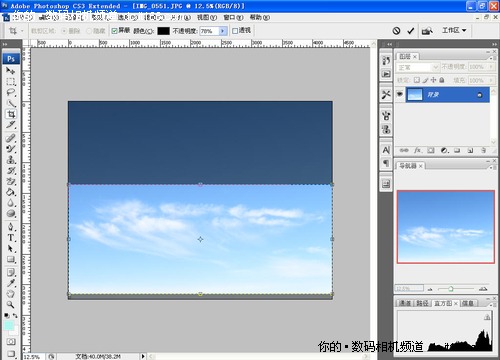Toggle Quick Mask mode
The image size is (500, 360).
point(11,342)
